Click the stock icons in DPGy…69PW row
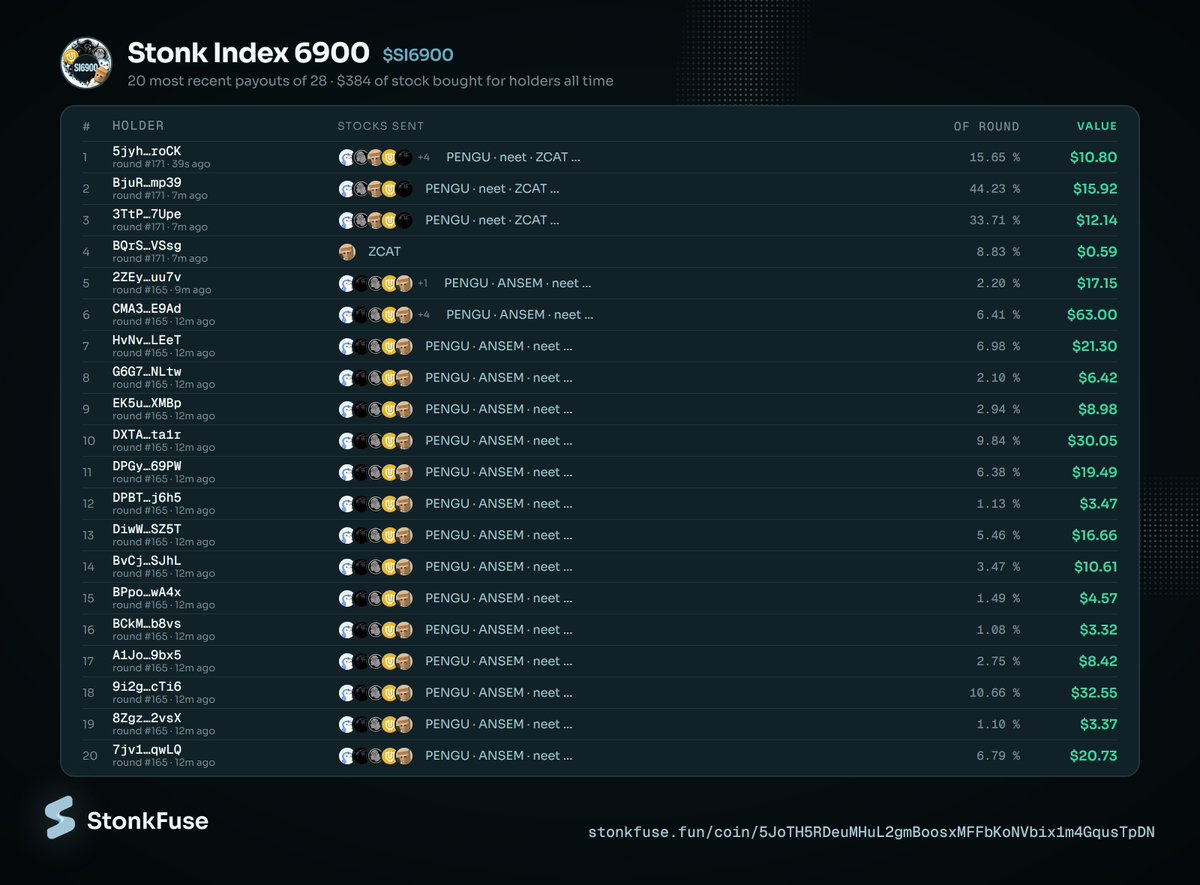 (x=375, y=472)
